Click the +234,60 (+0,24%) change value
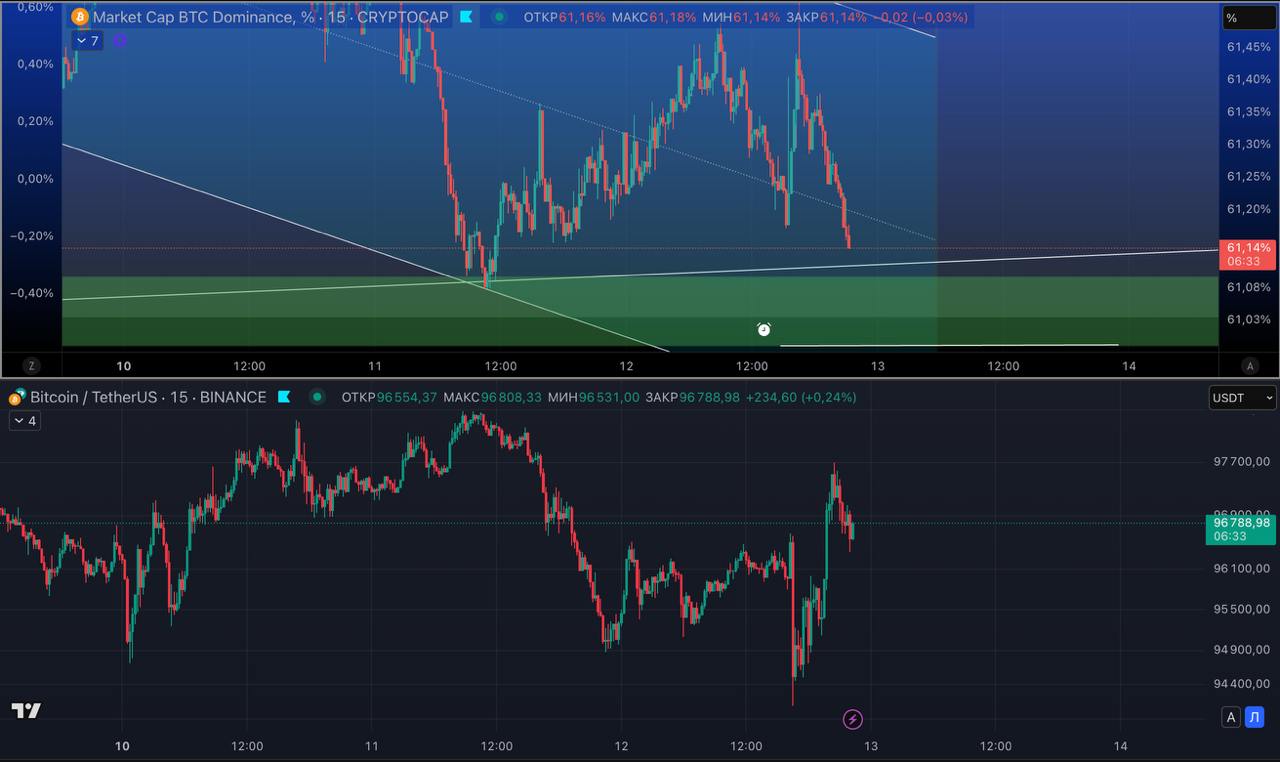 pyautogui.click(x=801, y=397)
